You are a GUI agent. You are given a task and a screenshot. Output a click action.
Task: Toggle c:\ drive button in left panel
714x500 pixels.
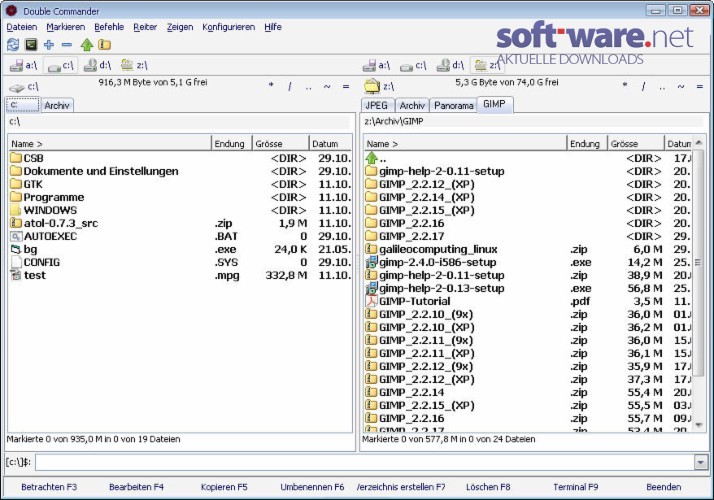pos(61,66)
